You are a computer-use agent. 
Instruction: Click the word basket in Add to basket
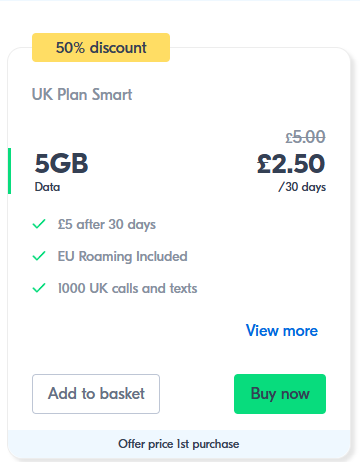tap(122, 394)
